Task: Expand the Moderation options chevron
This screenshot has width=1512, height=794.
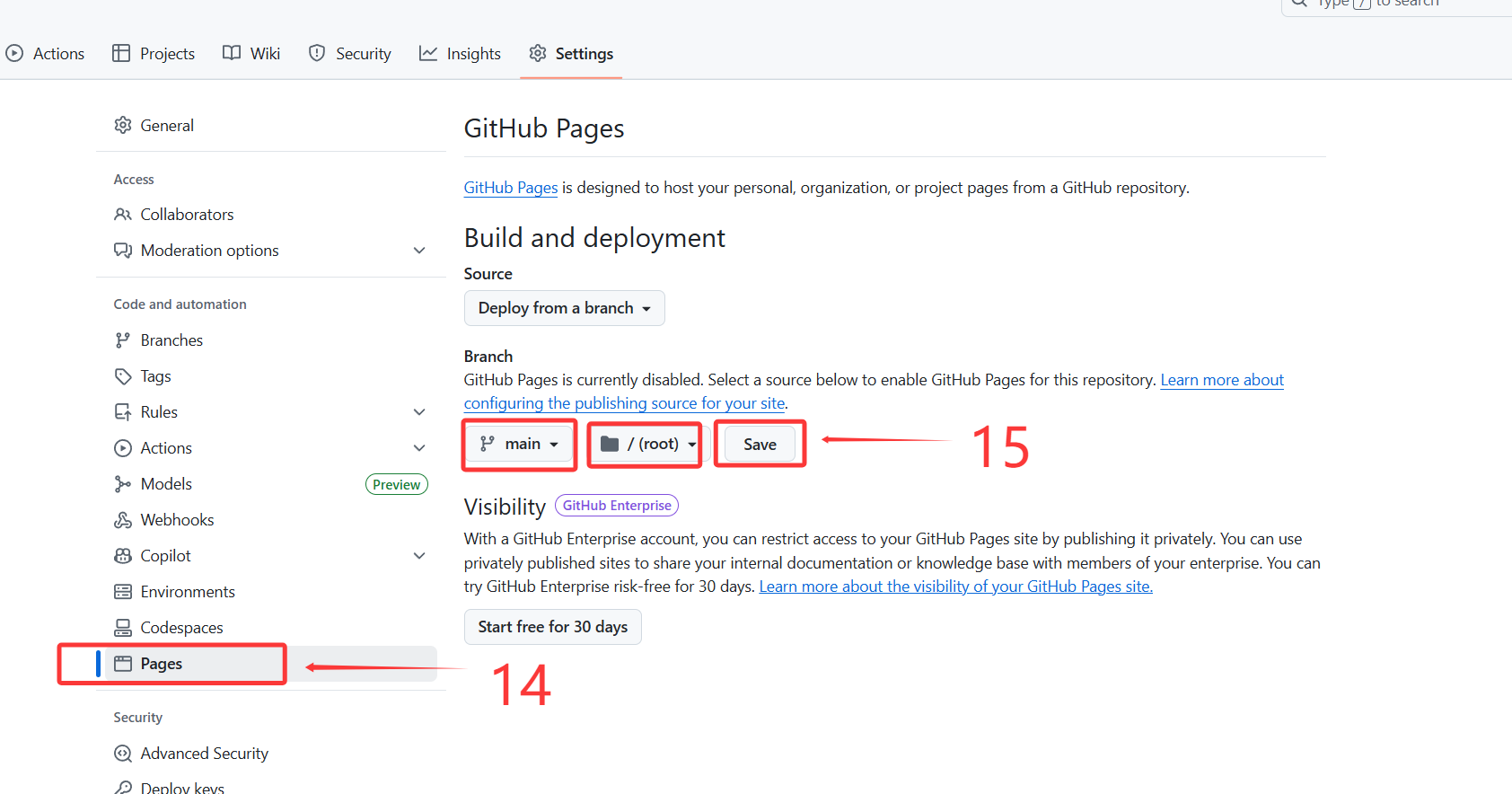Action: [x=419, y=251]
